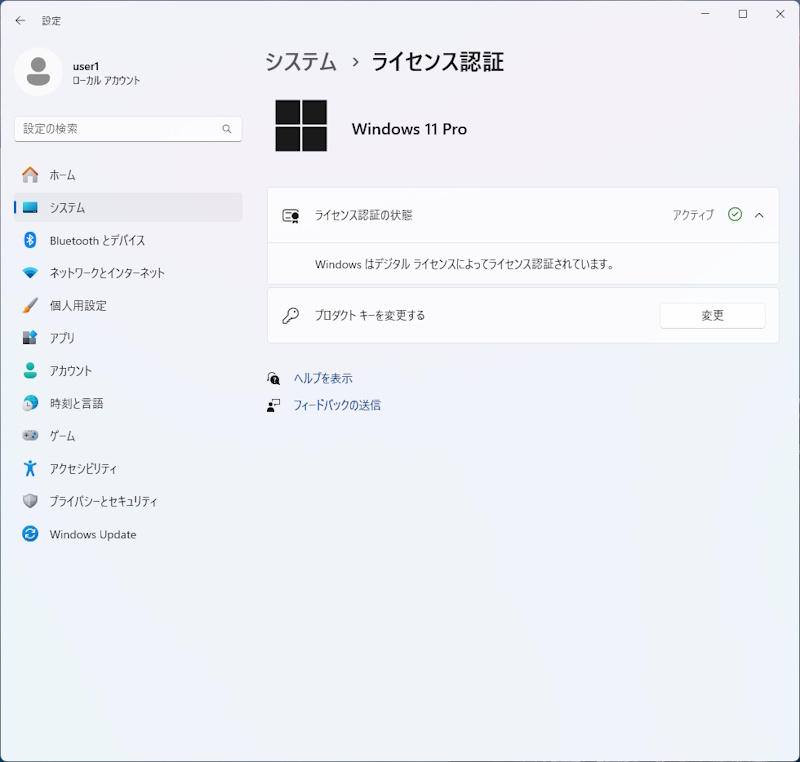Click the 個人用設定 paintbrush icon
This screenshot has width=800, height=762.
30,306
